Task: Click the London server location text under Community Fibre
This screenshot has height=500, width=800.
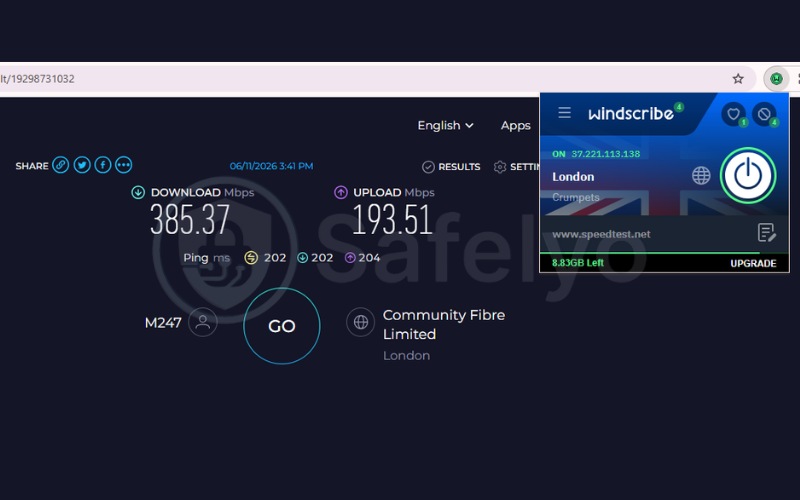Action: point(406,356)
